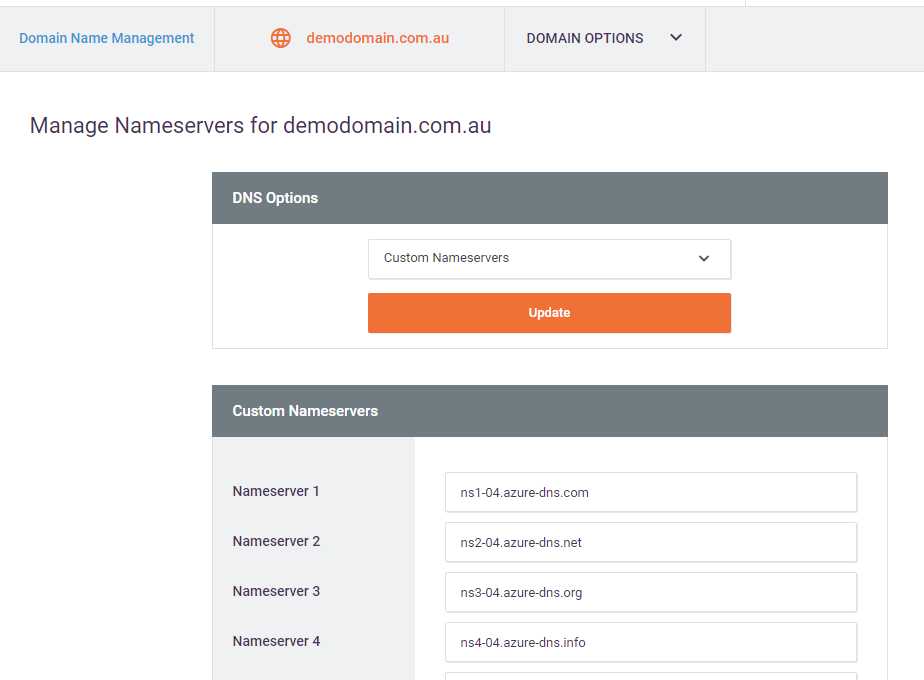
Task: Click the partially visible fifth nameserver field
Action: (x=650, y=676)
